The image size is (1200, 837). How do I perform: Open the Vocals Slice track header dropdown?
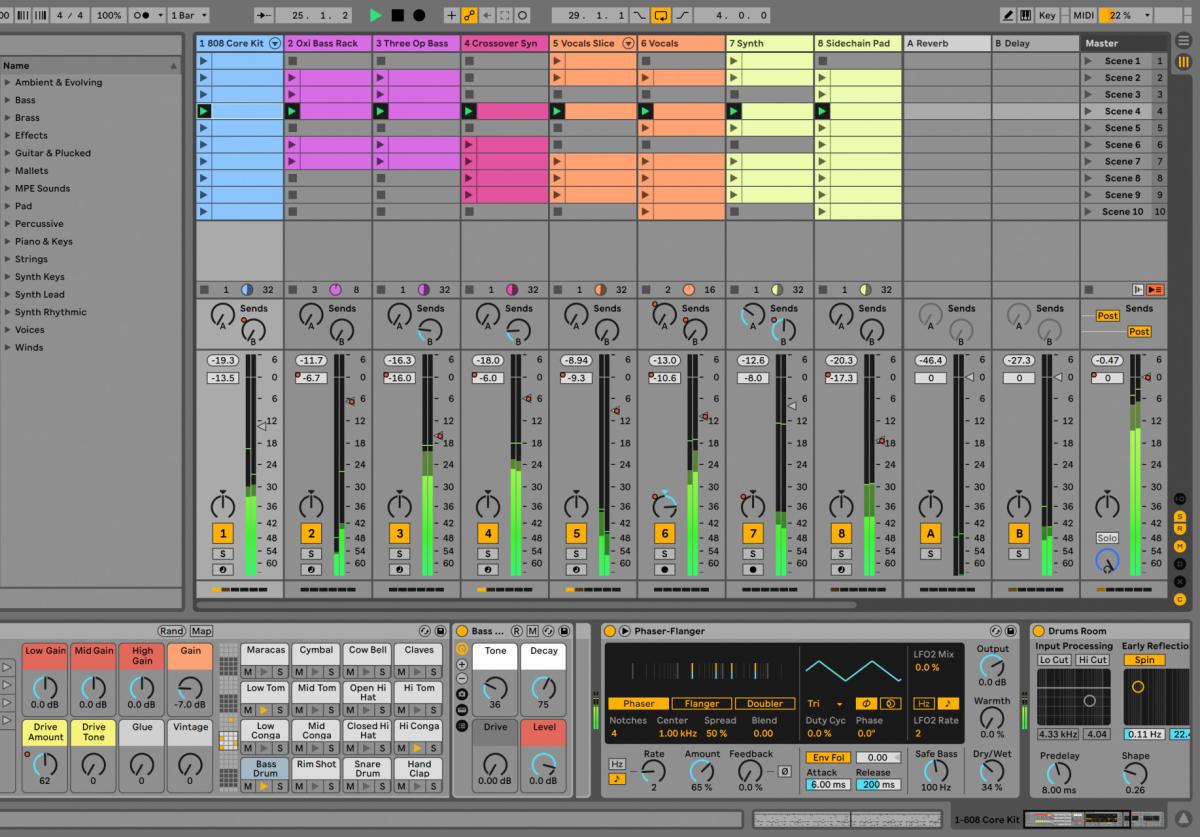pos(629,43)
